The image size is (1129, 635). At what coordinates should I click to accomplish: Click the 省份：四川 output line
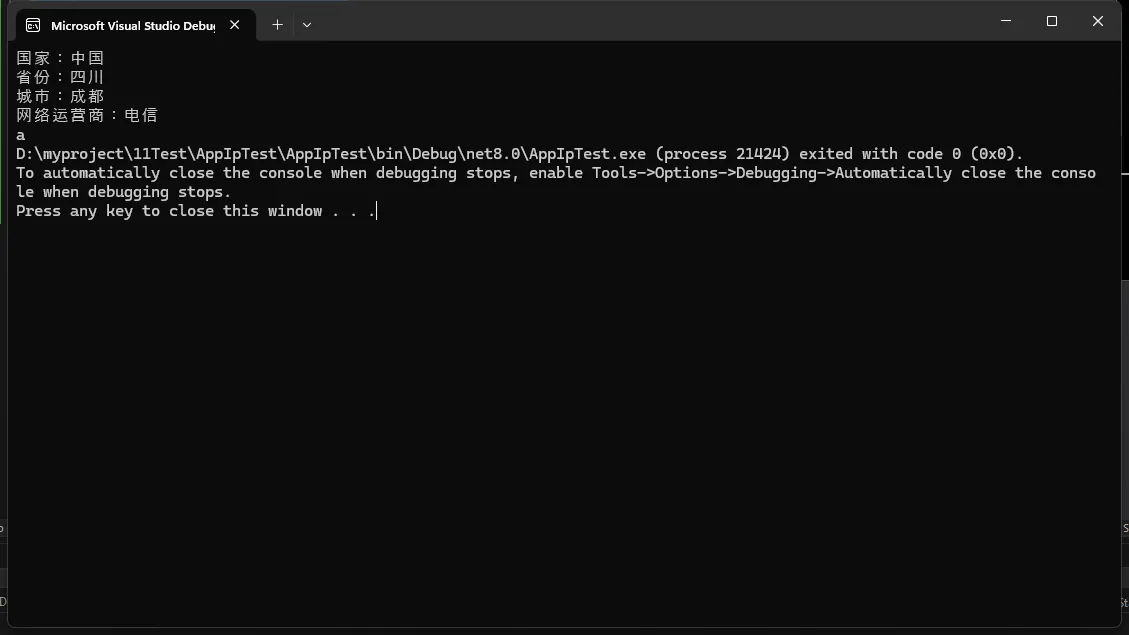[60, 77]
